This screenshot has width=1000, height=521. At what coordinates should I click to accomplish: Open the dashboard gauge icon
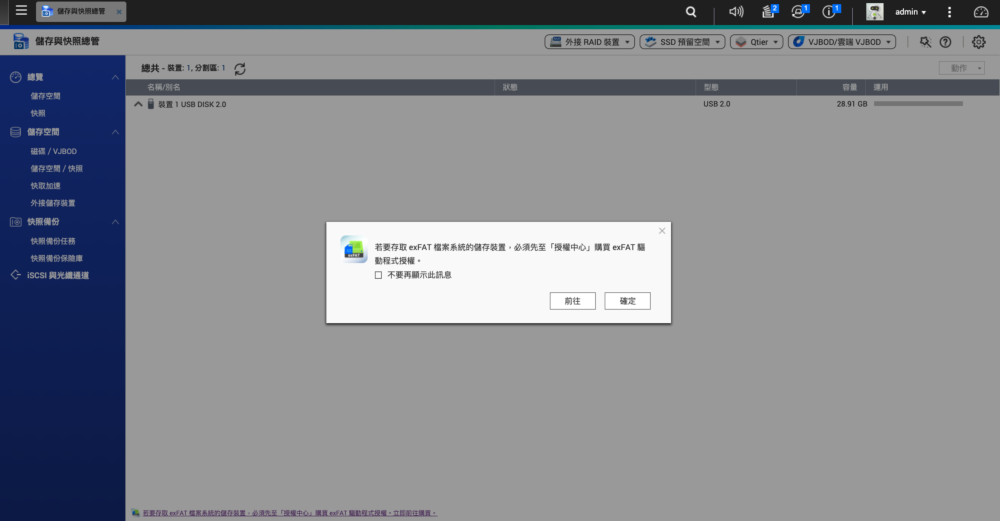click(981, 11)
